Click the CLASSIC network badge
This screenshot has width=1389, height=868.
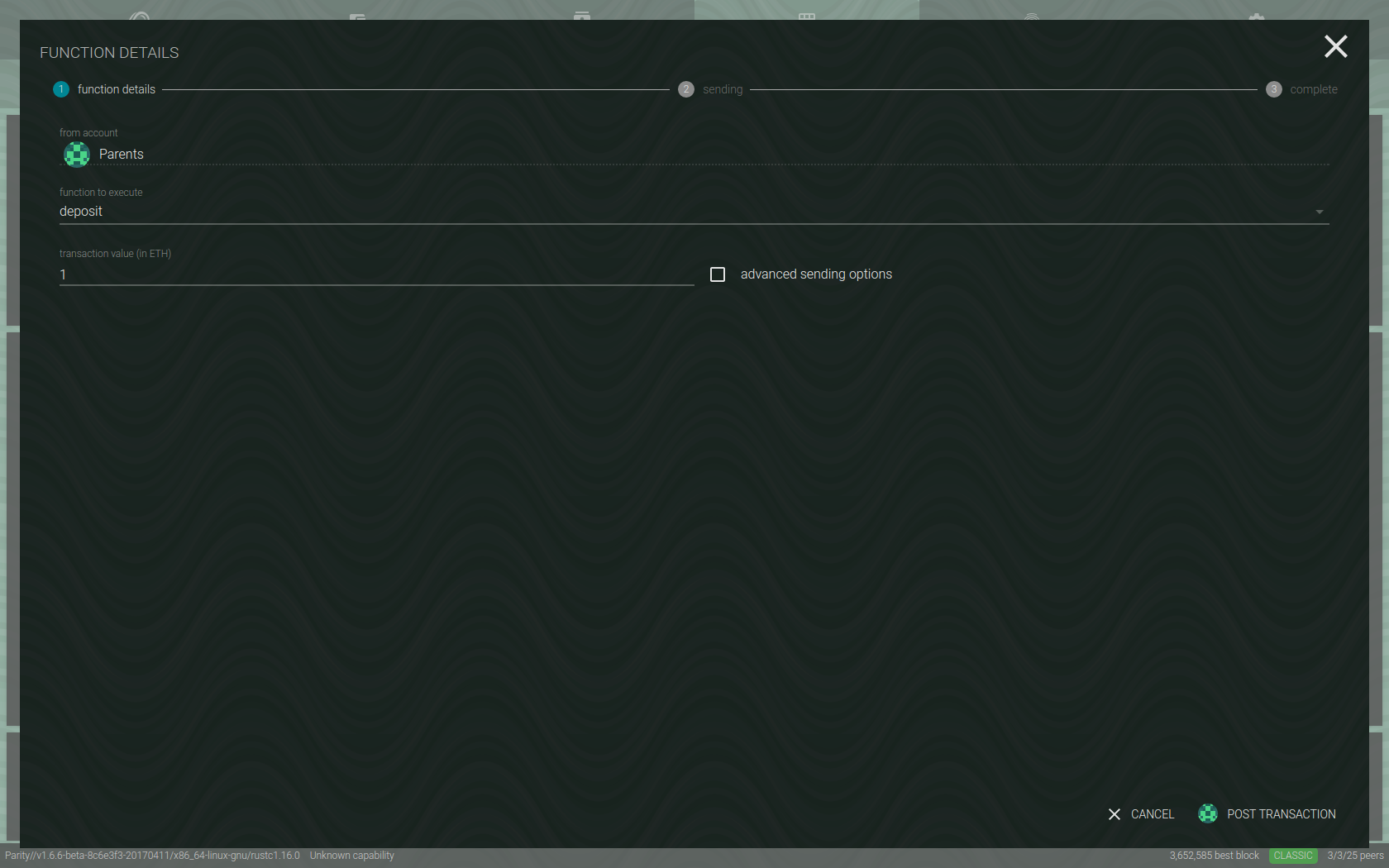[x=1293, y=856]
